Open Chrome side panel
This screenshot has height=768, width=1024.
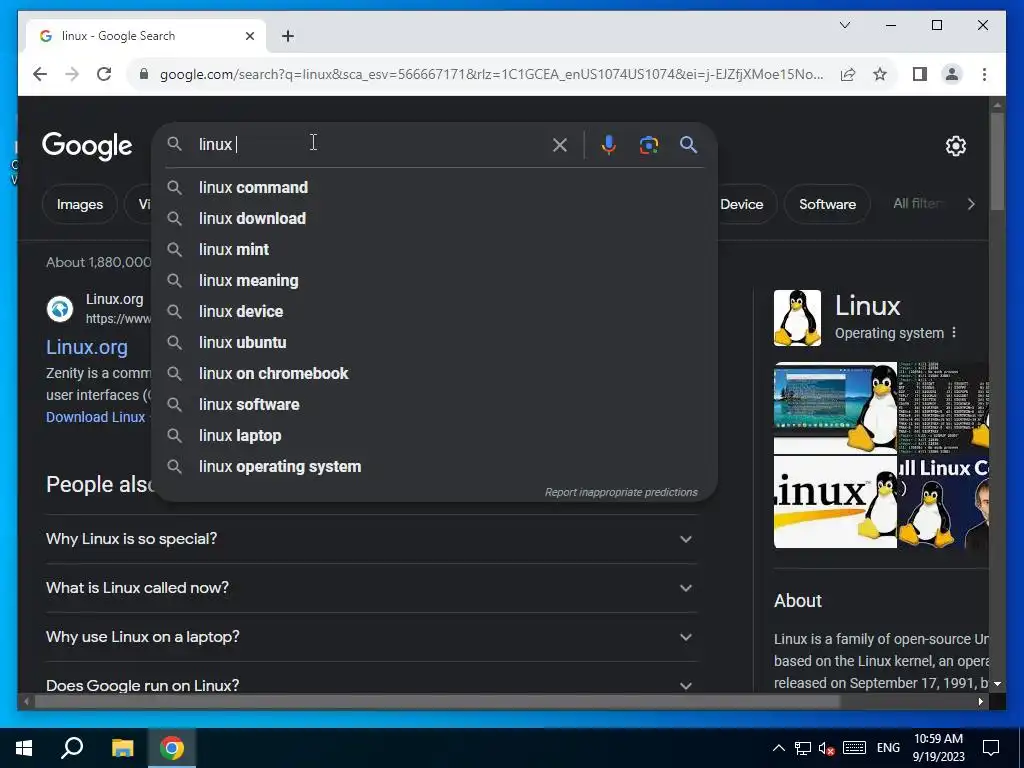click(920, 74)
